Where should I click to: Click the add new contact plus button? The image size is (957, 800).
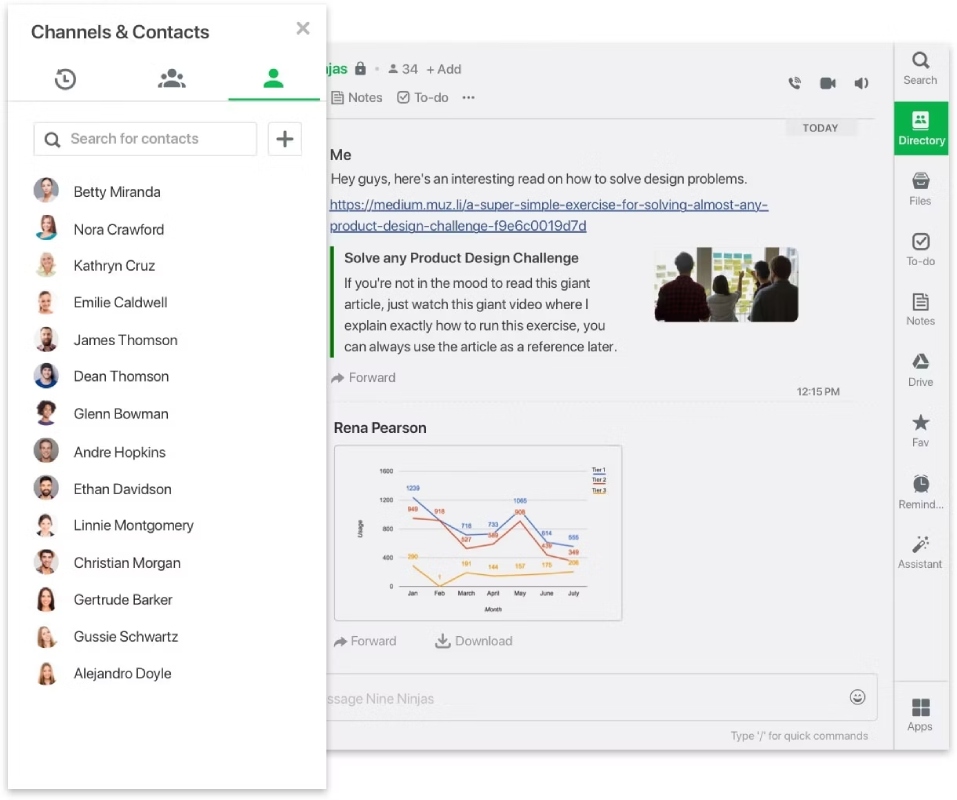click(x=284, y=139)
